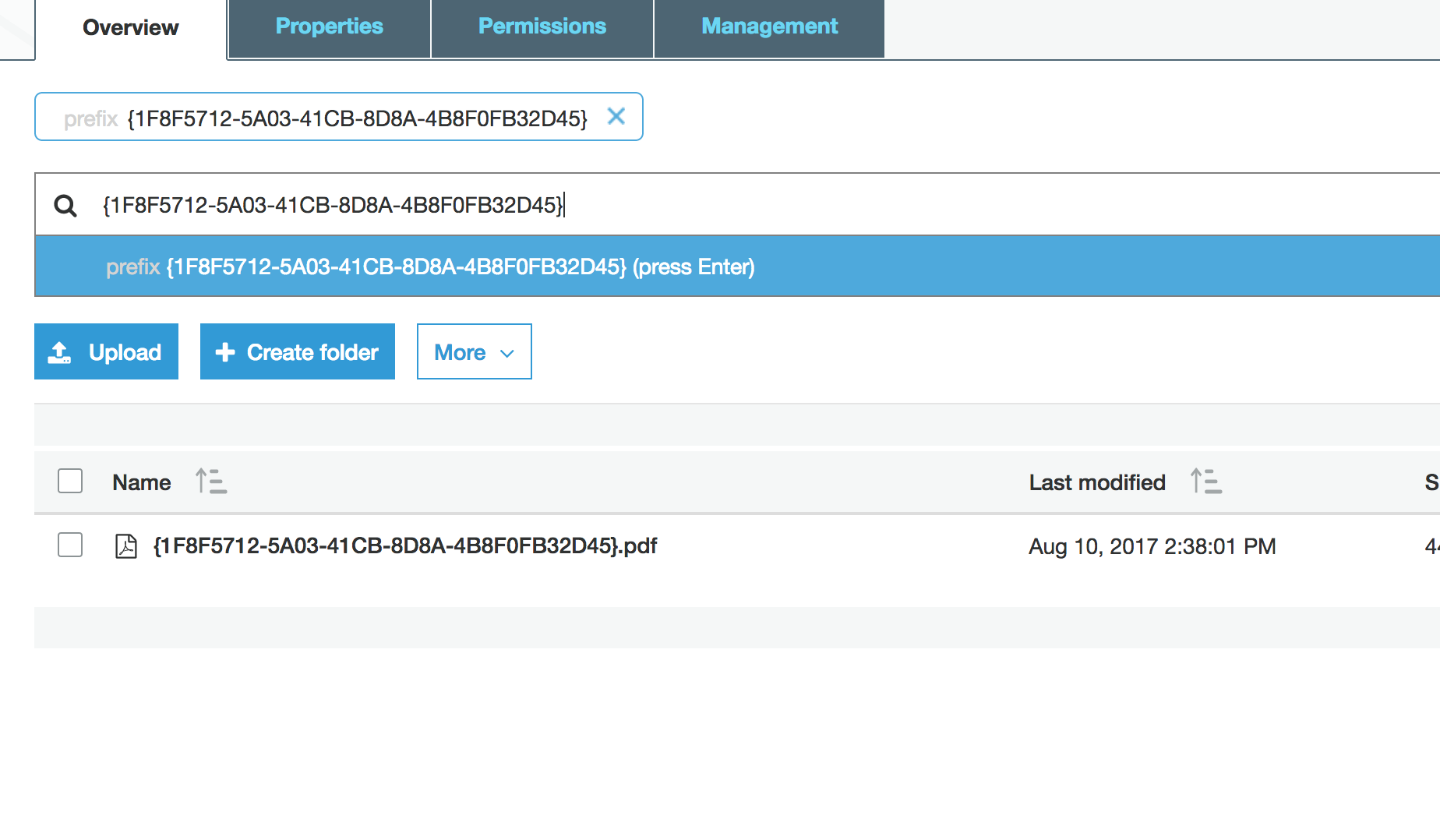This screenshot has width=1440, height=840.
Task: Click inside the search text field
Action: click(x=468, y=204)
